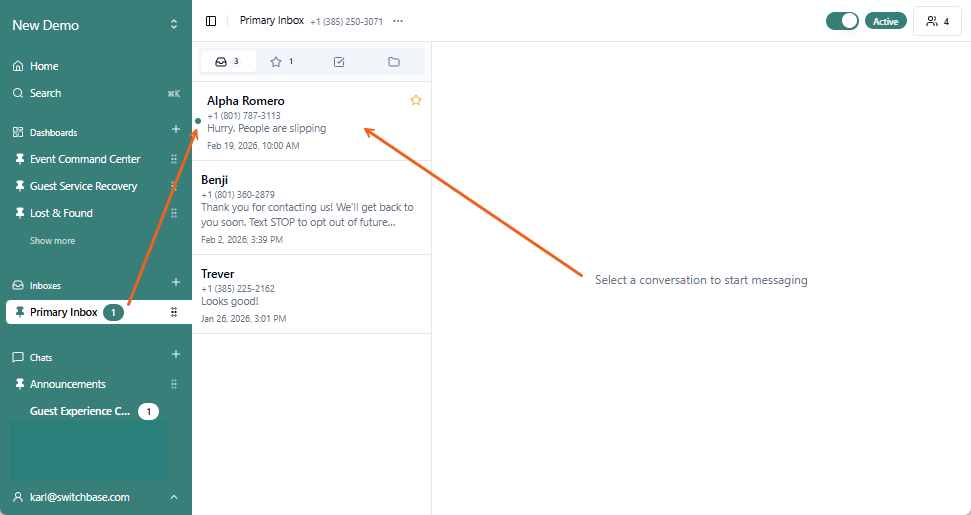Open the Guest Service Recovery dashboard
The width and height of the screenshot is (971, 515).
click(83, 186)
